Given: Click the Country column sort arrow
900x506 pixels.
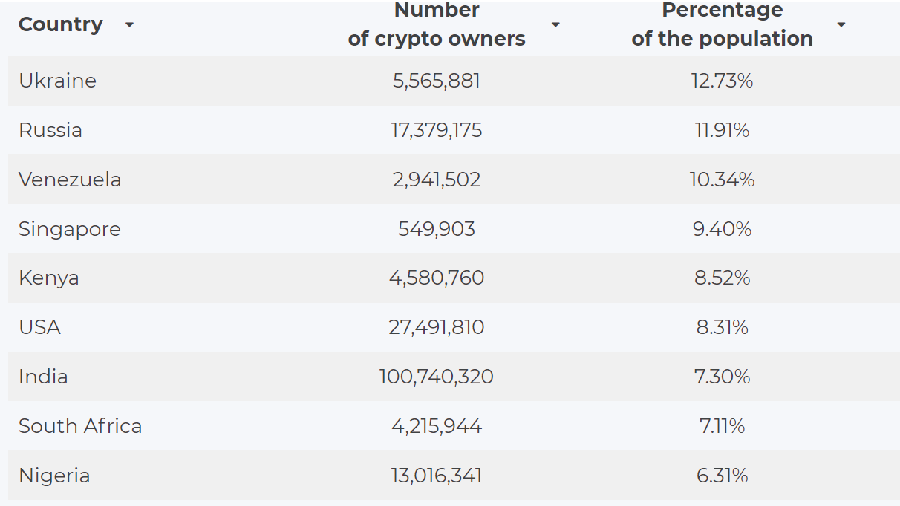Looking at the screenshot, I should pos(129,25).
